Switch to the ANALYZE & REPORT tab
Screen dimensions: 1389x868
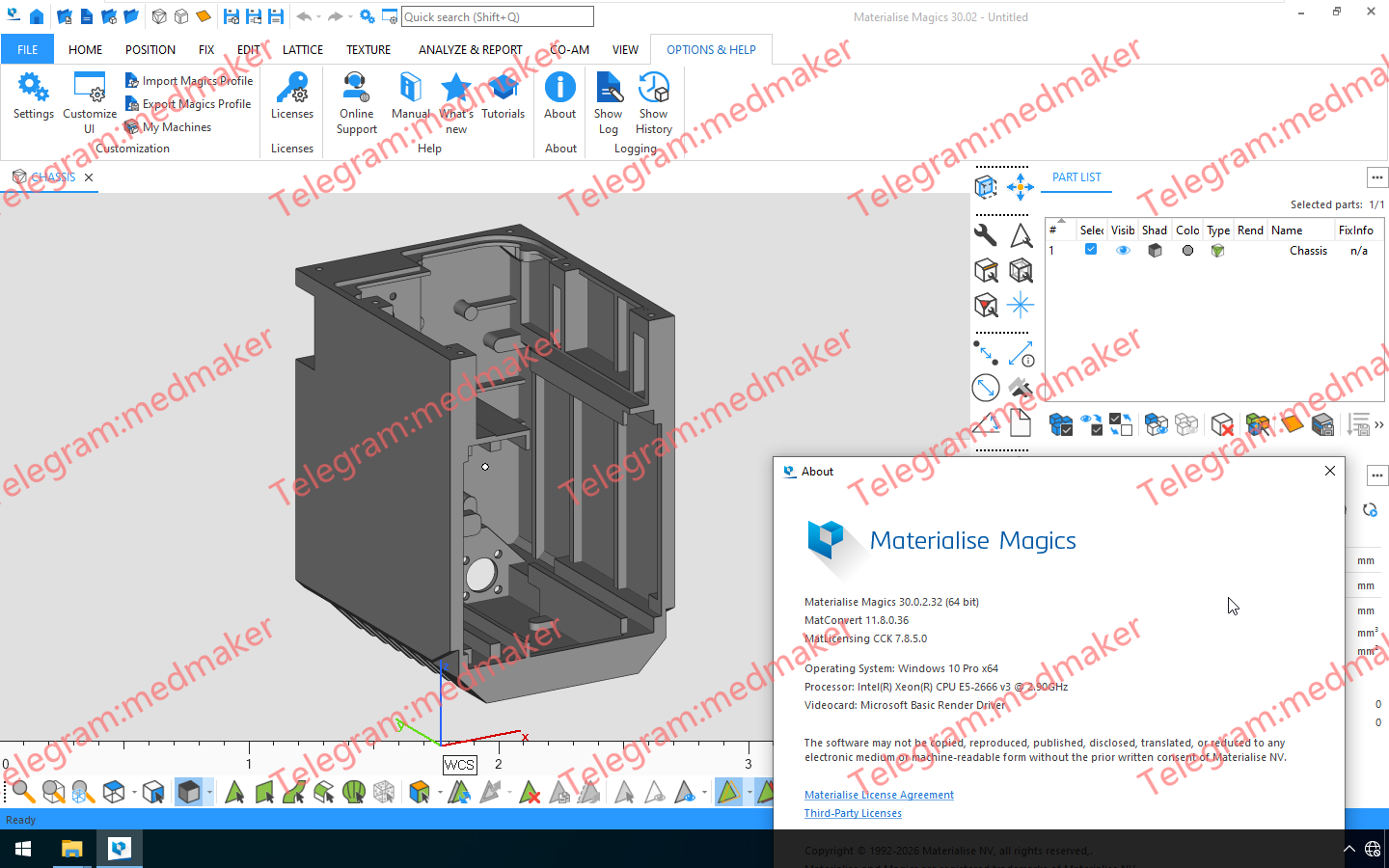click(x=470, y=49)
